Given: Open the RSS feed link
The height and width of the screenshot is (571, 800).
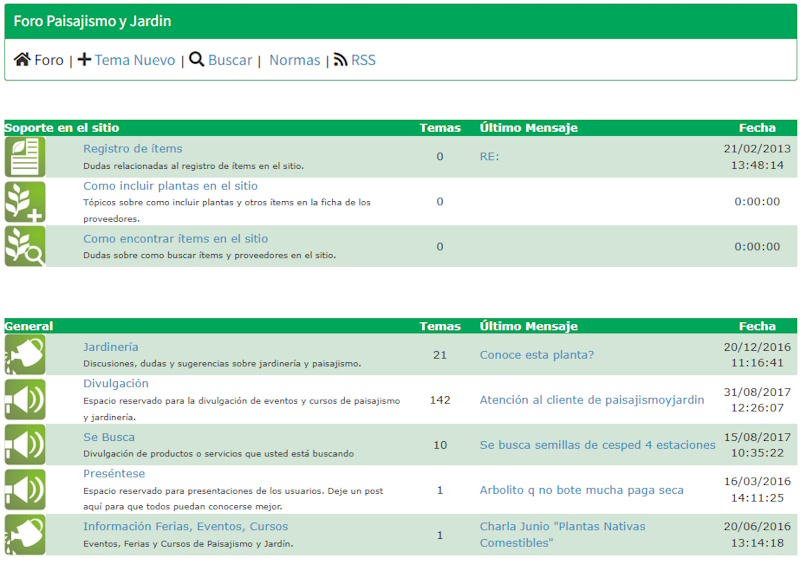Looking at the screenshot, I should [x=363, y=60].
